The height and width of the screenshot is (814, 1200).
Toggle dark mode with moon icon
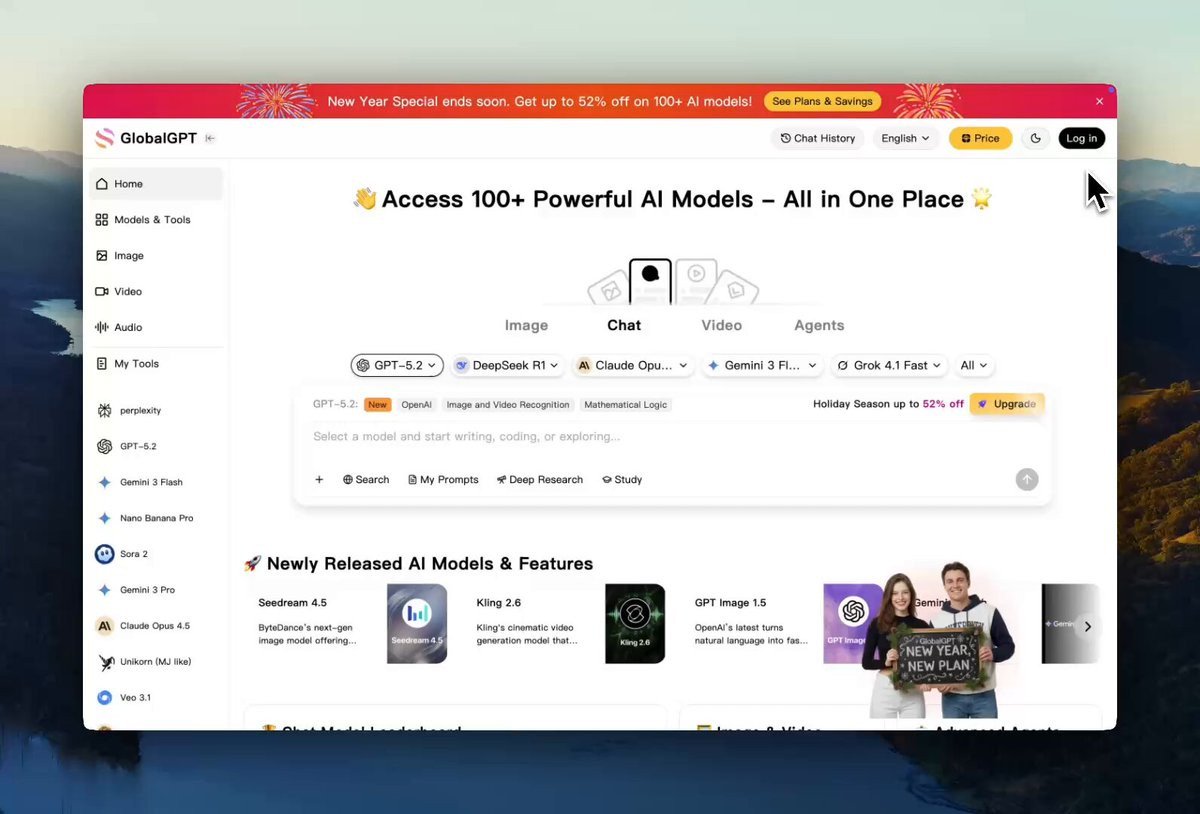1035,139
